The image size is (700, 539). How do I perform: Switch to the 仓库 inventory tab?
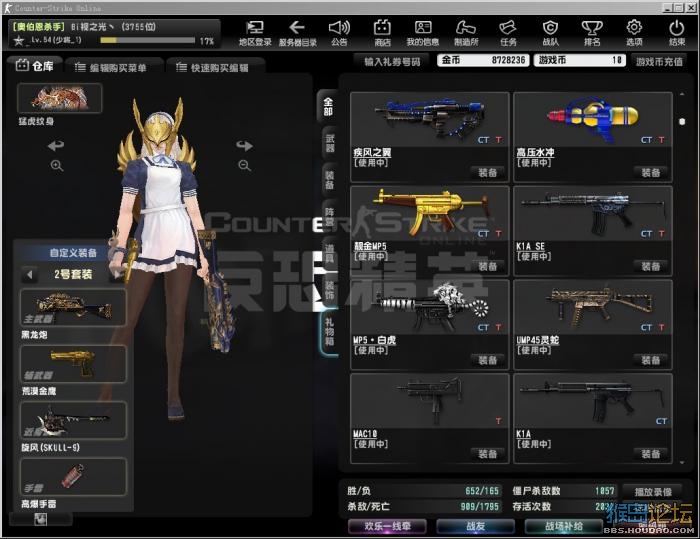pos(34,66)
